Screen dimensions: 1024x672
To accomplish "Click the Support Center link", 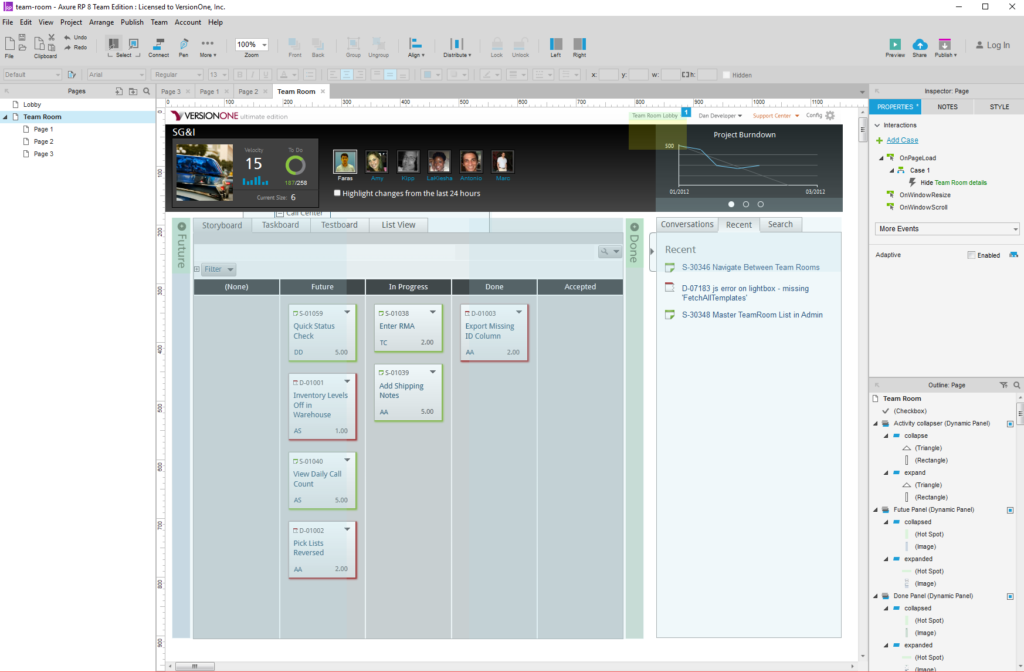I will [771, 116].
